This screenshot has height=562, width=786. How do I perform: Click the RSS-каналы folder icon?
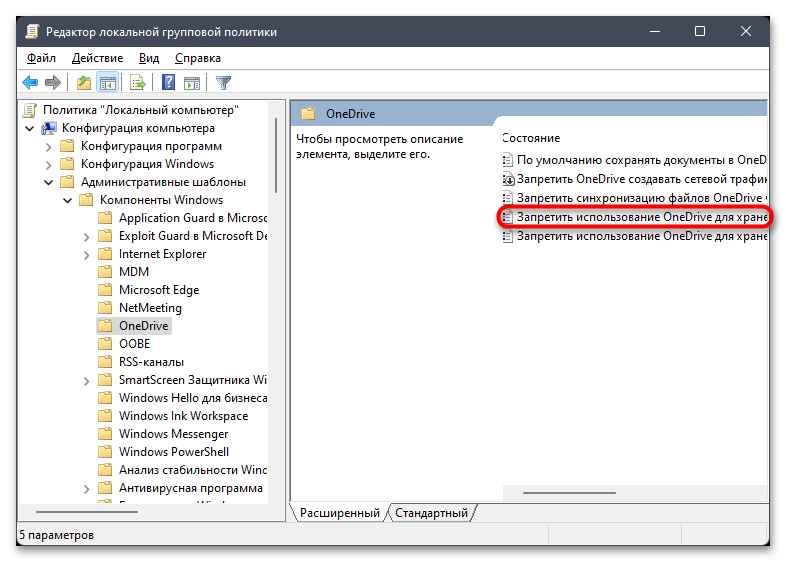coord(105,362)
